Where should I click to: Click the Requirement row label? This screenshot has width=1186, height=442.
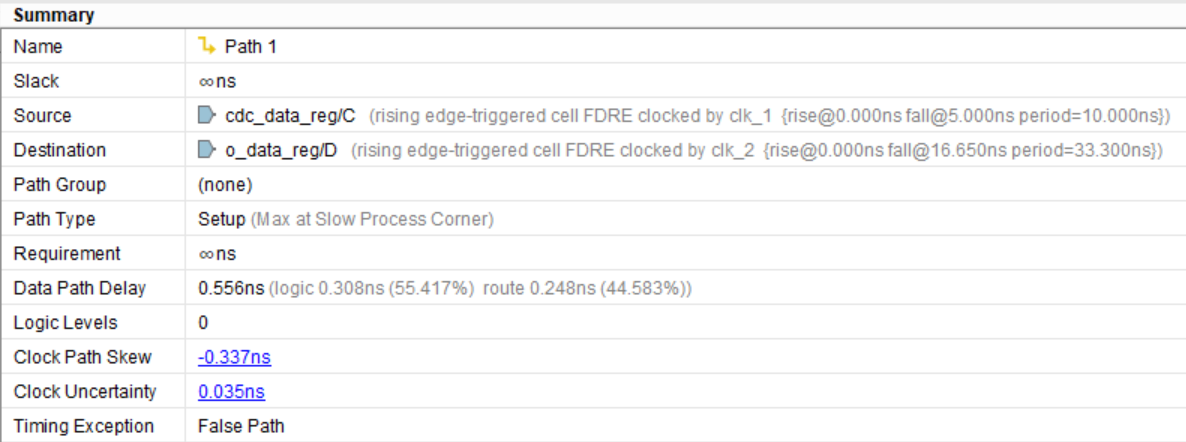click(67, 254)
